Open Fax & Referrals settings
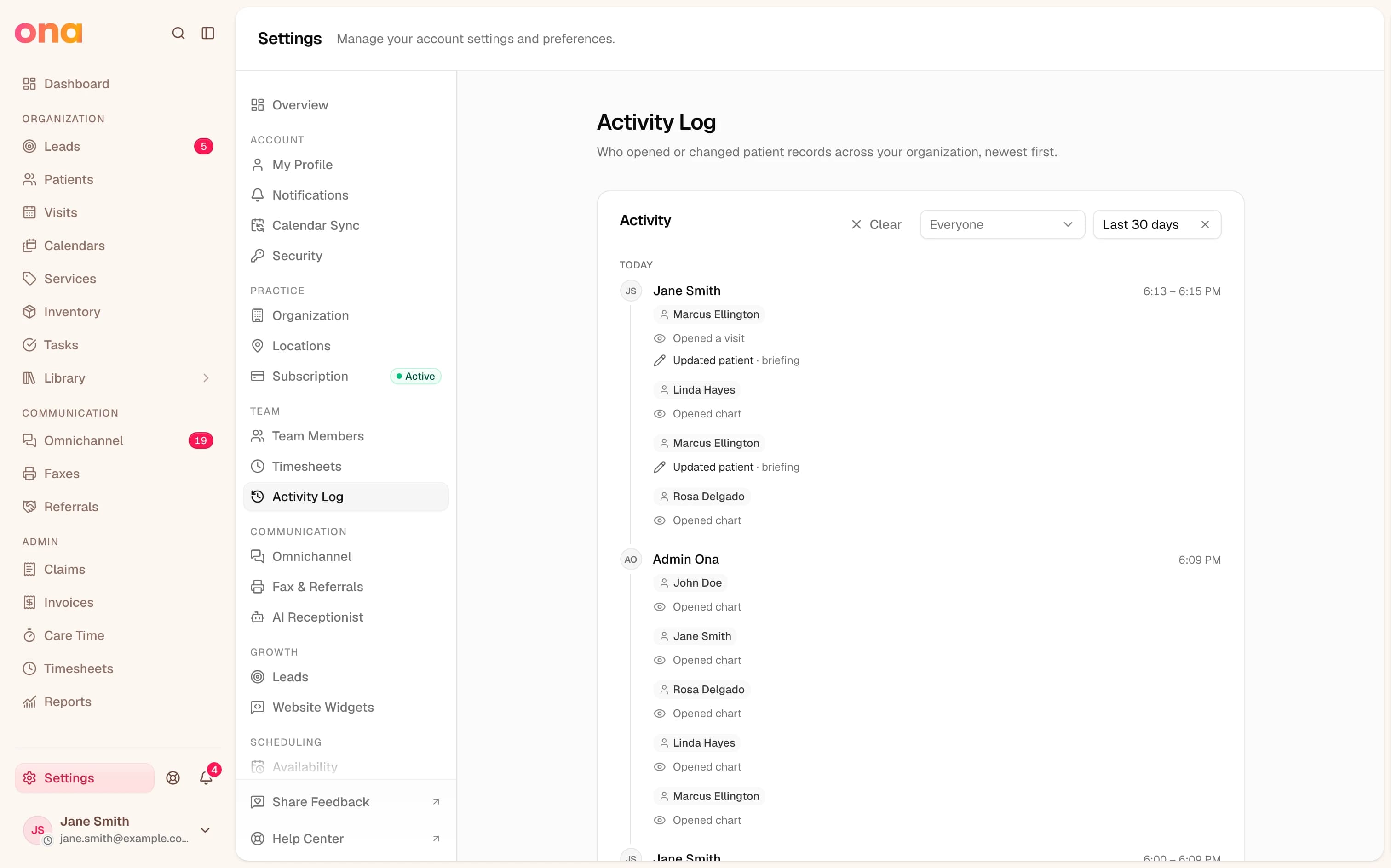Image resolution: width=1391 pixels, height=868 pixels. [x=346, y=587]
